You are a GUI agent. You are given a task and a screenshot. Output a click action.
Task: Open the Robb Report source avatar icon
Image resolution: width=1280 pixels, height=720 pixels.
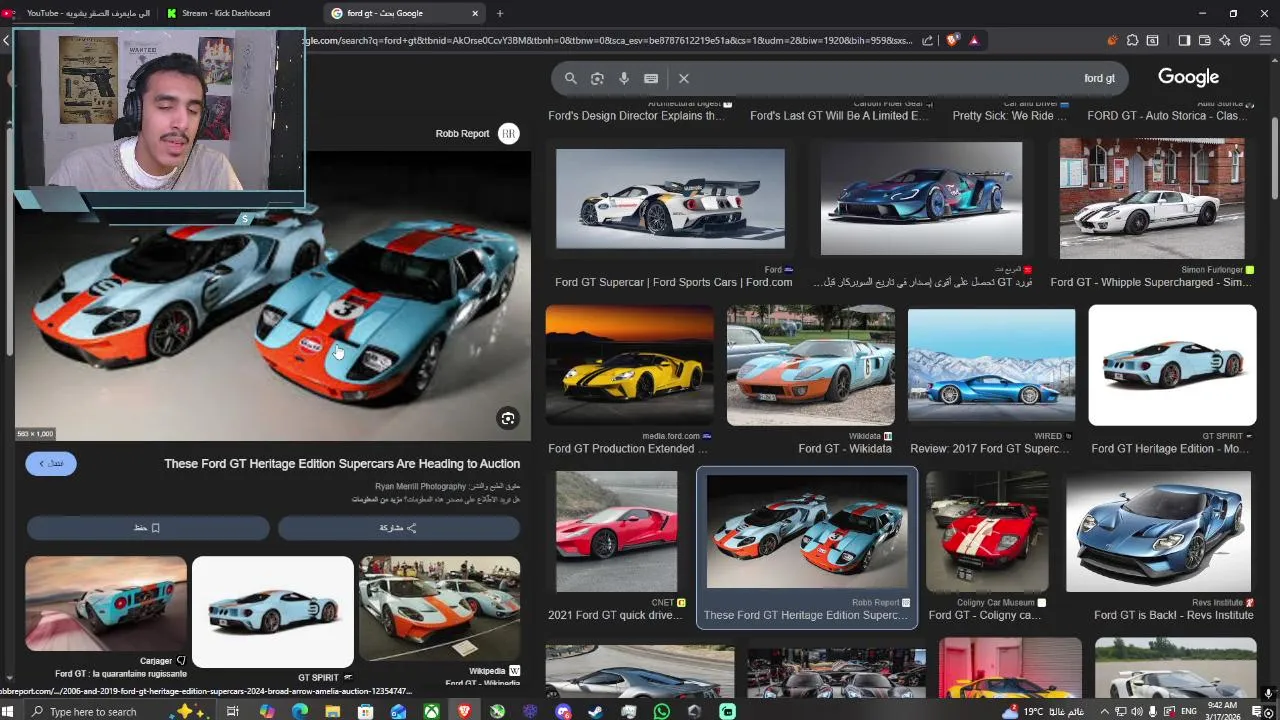coord(509,134)
